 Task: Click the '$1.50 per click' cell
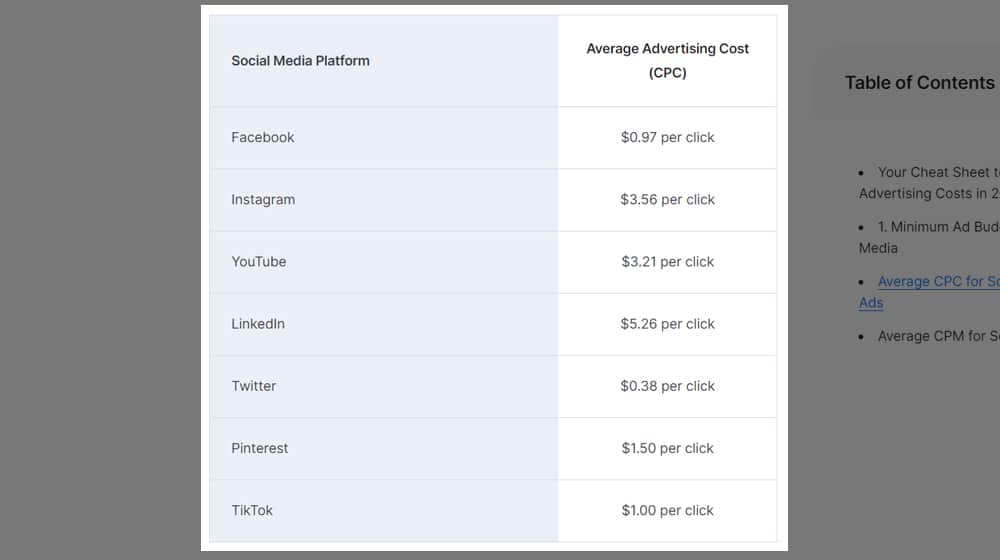pos(667,448)
